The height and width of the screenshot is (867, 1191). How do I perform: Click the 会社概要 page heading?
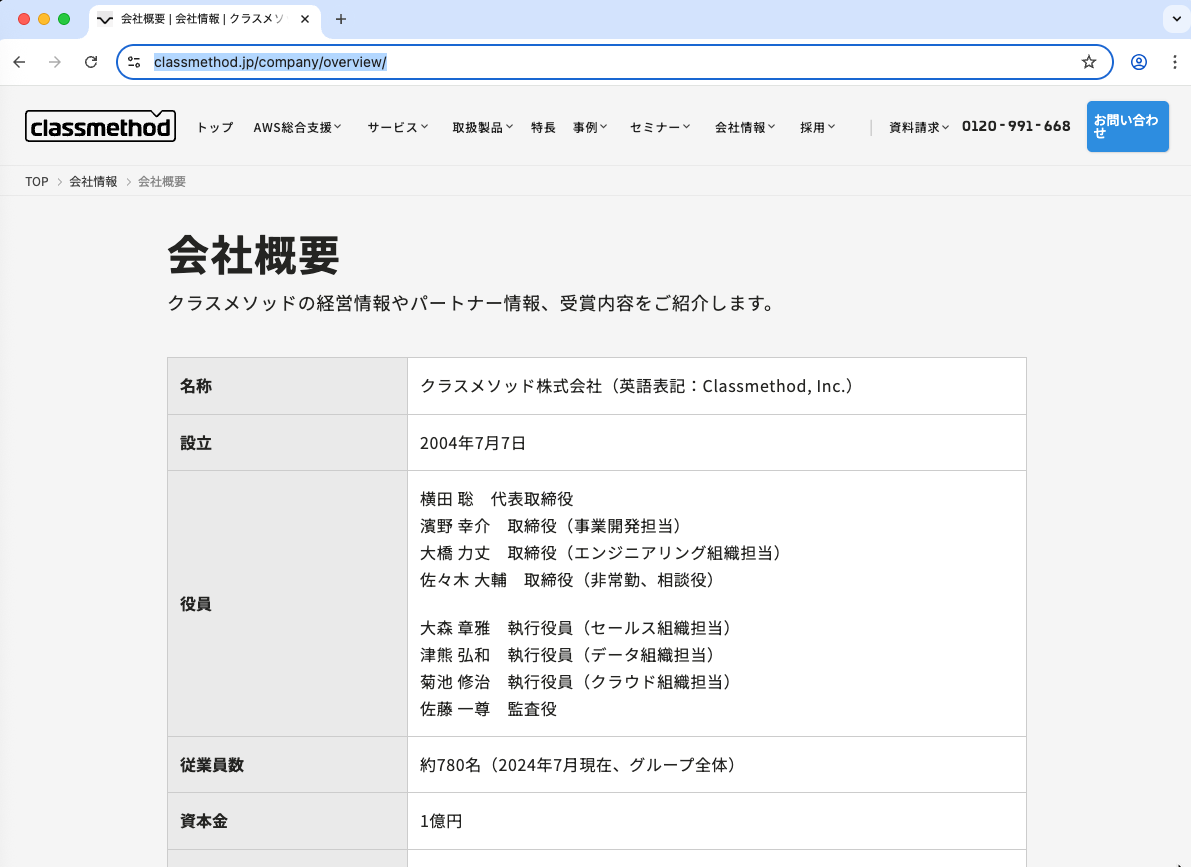click(253, 255)
